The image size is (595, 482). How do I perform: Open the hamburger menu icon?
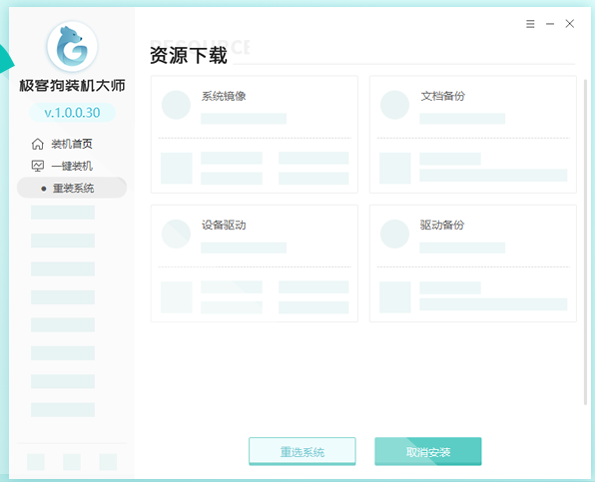[530, 24]
